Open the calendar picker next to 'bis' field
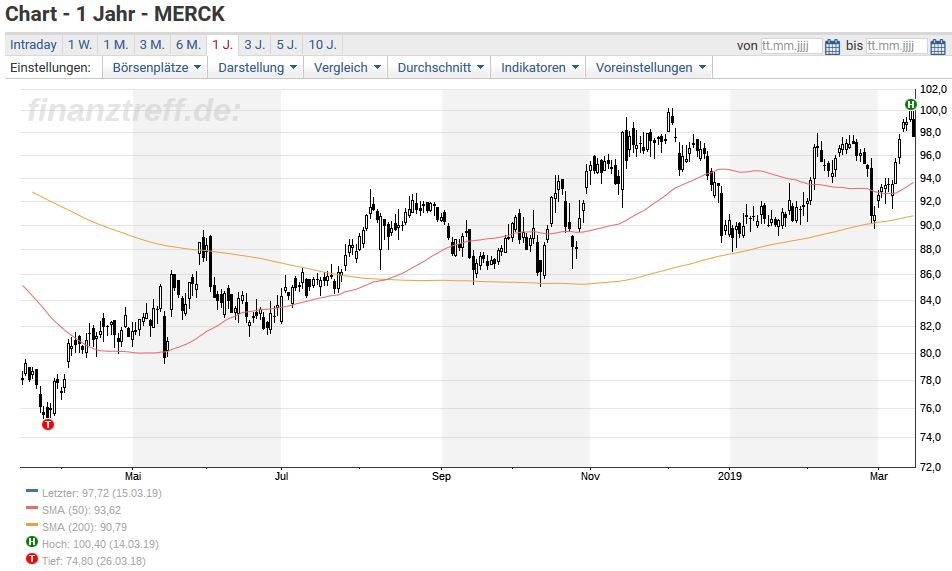This screenshot has height=571, width=952. tap(938, 46)
